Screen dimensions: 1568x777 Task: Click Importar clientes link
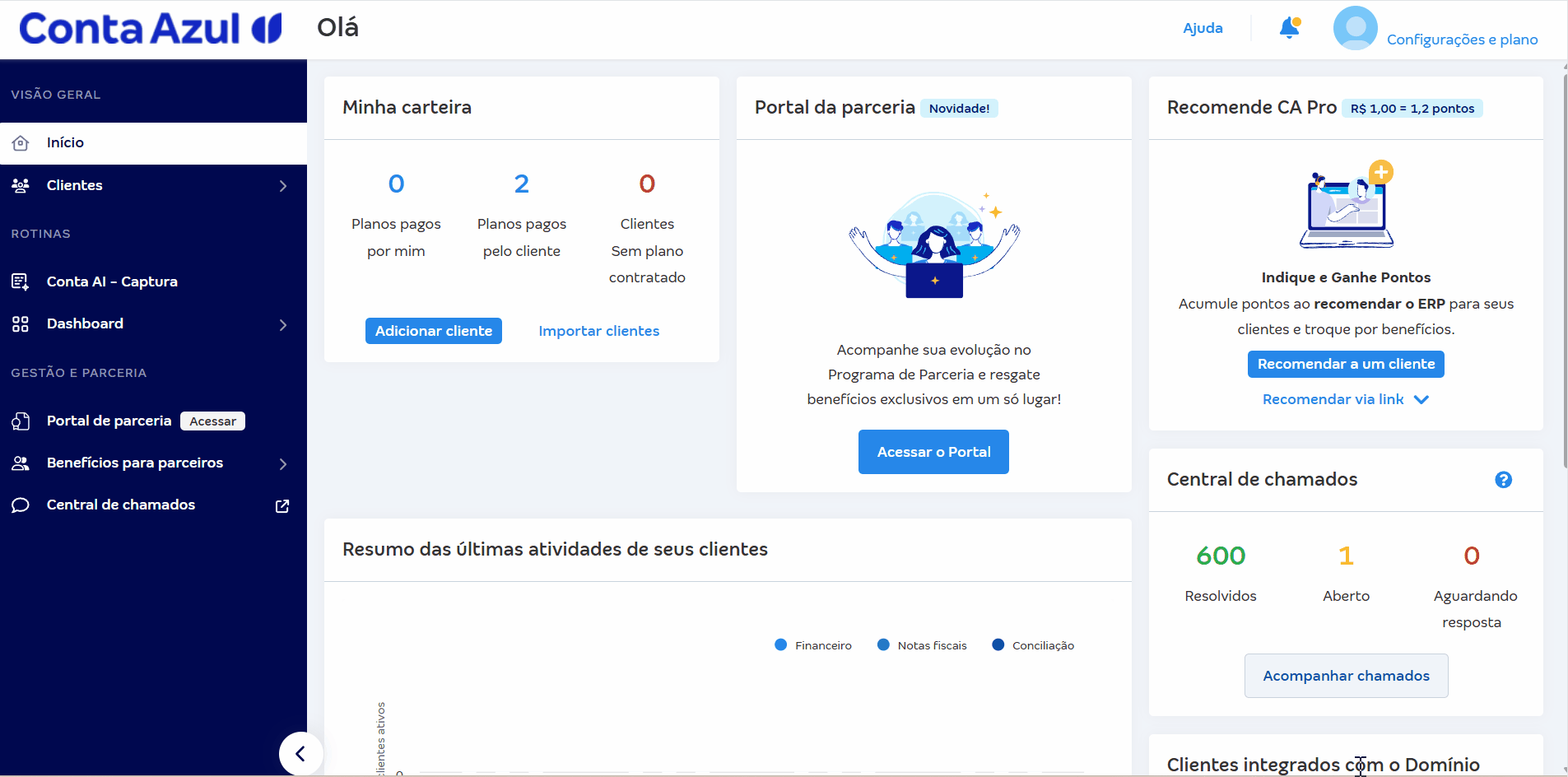click(x=599, y=331)
